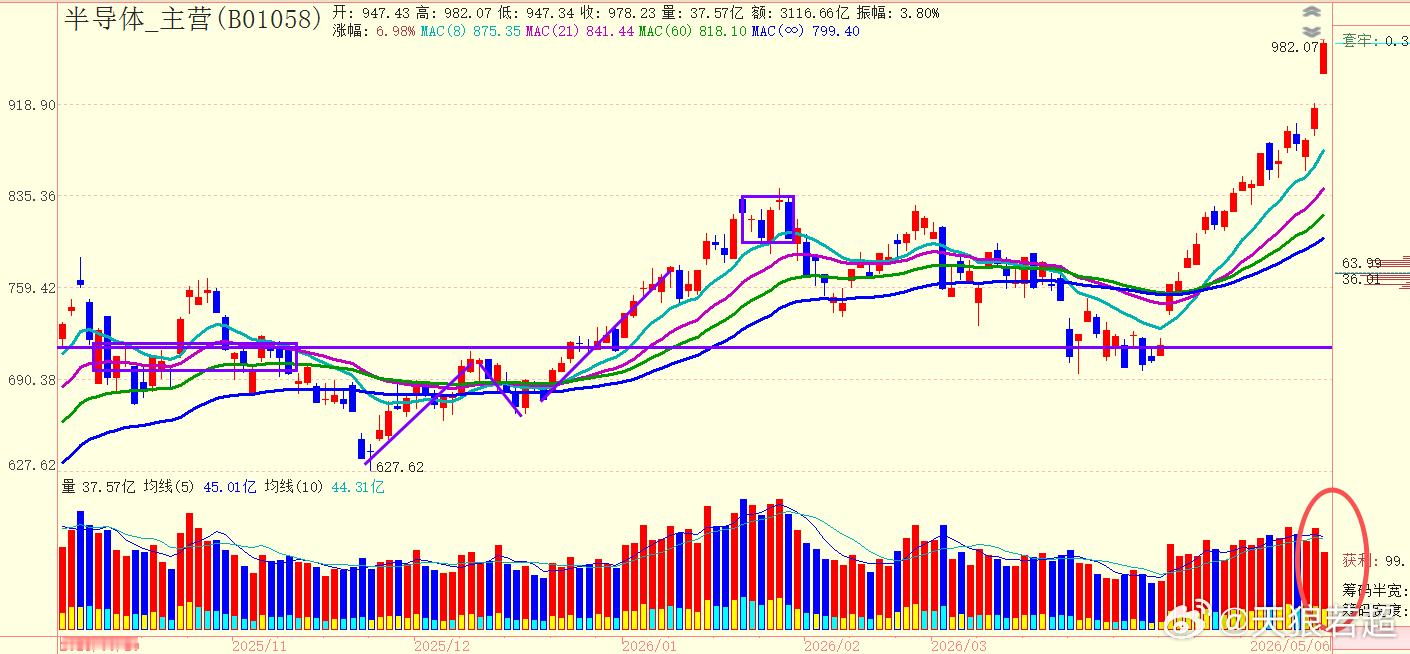Click the 2025/11 date axis label
Viewport: 1410px width, 654px height.
(259, 646)
